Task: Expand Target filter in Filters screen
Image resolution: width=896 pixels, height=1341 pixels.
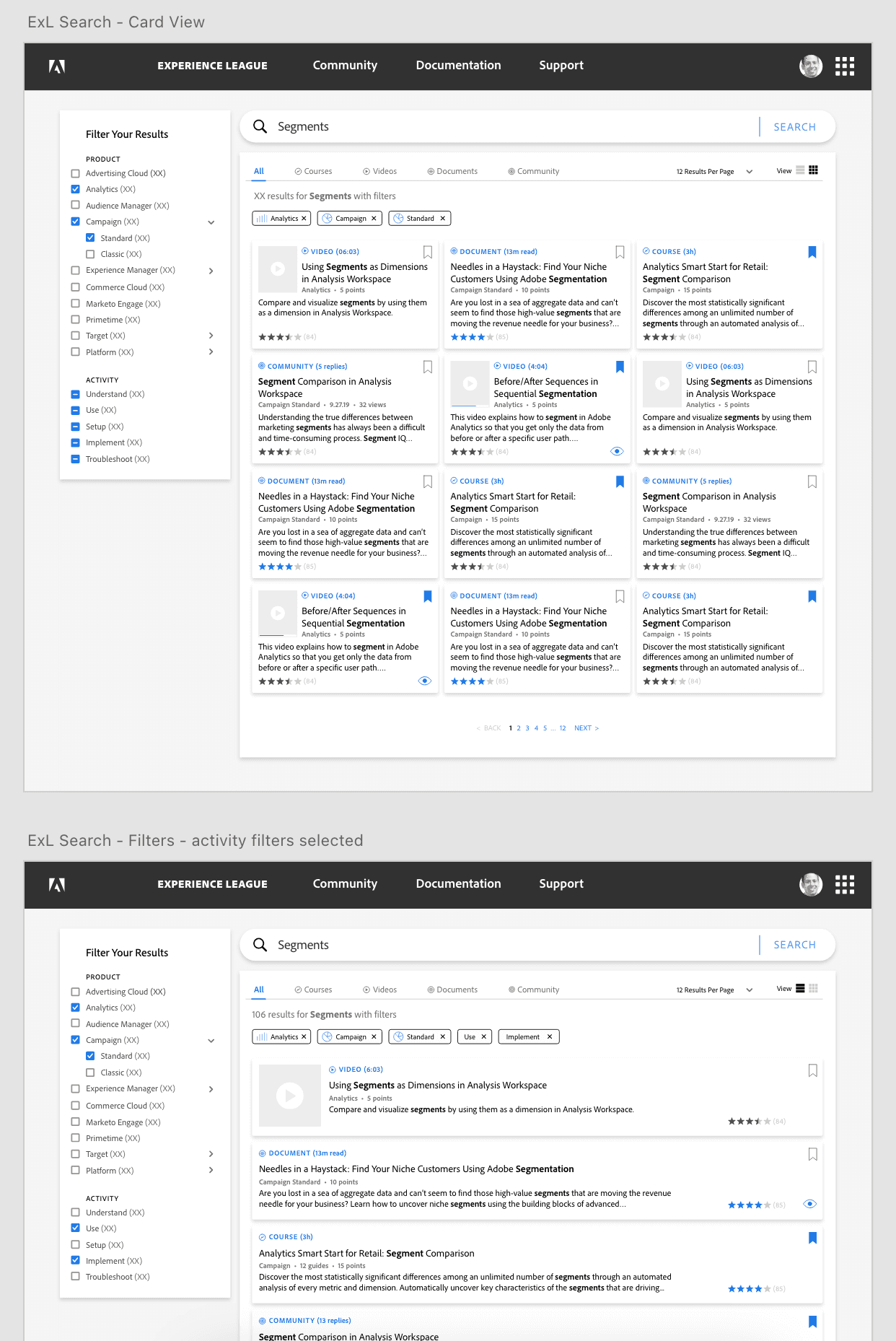Action: point(211,1154)
